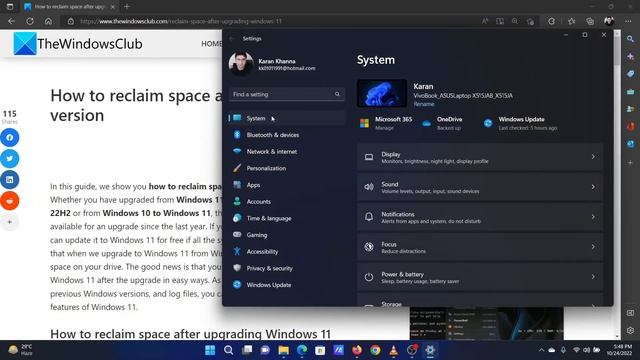Open Edge Favorites star icon
This screenshot has height=360, width=640.
coord(571,21)
